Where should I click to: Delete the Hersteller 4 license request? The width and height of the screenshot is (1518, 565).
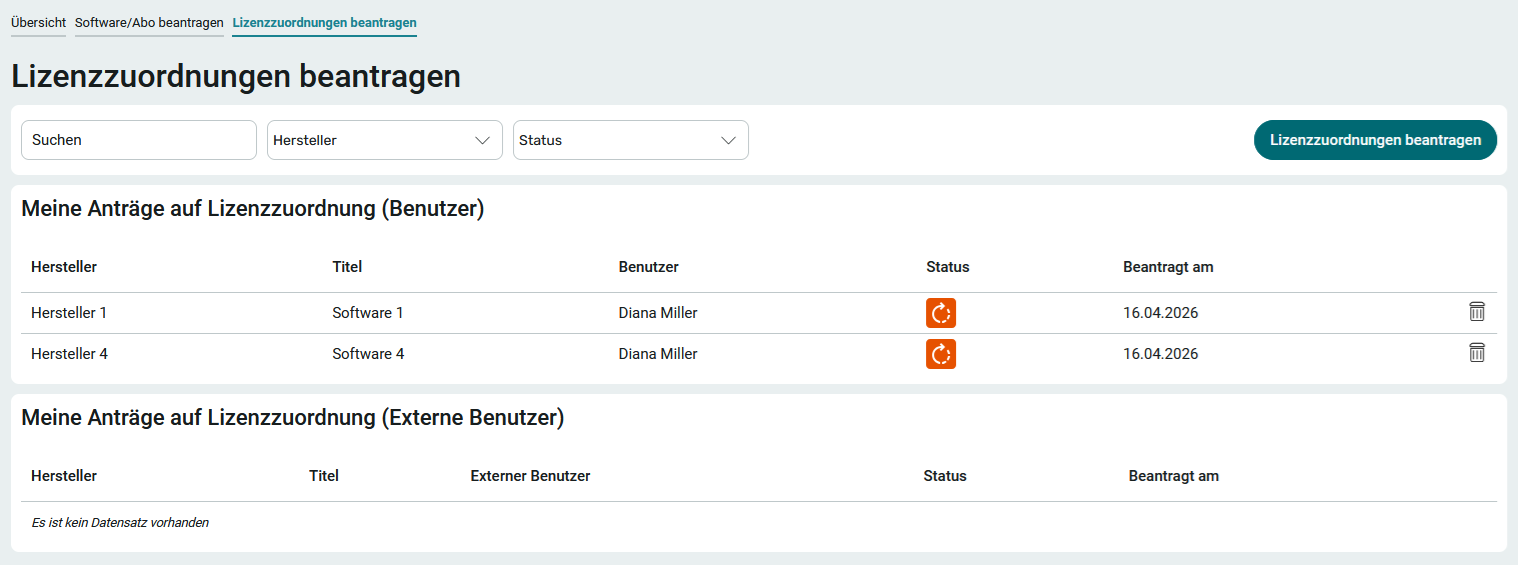[x=1476, y=353]
